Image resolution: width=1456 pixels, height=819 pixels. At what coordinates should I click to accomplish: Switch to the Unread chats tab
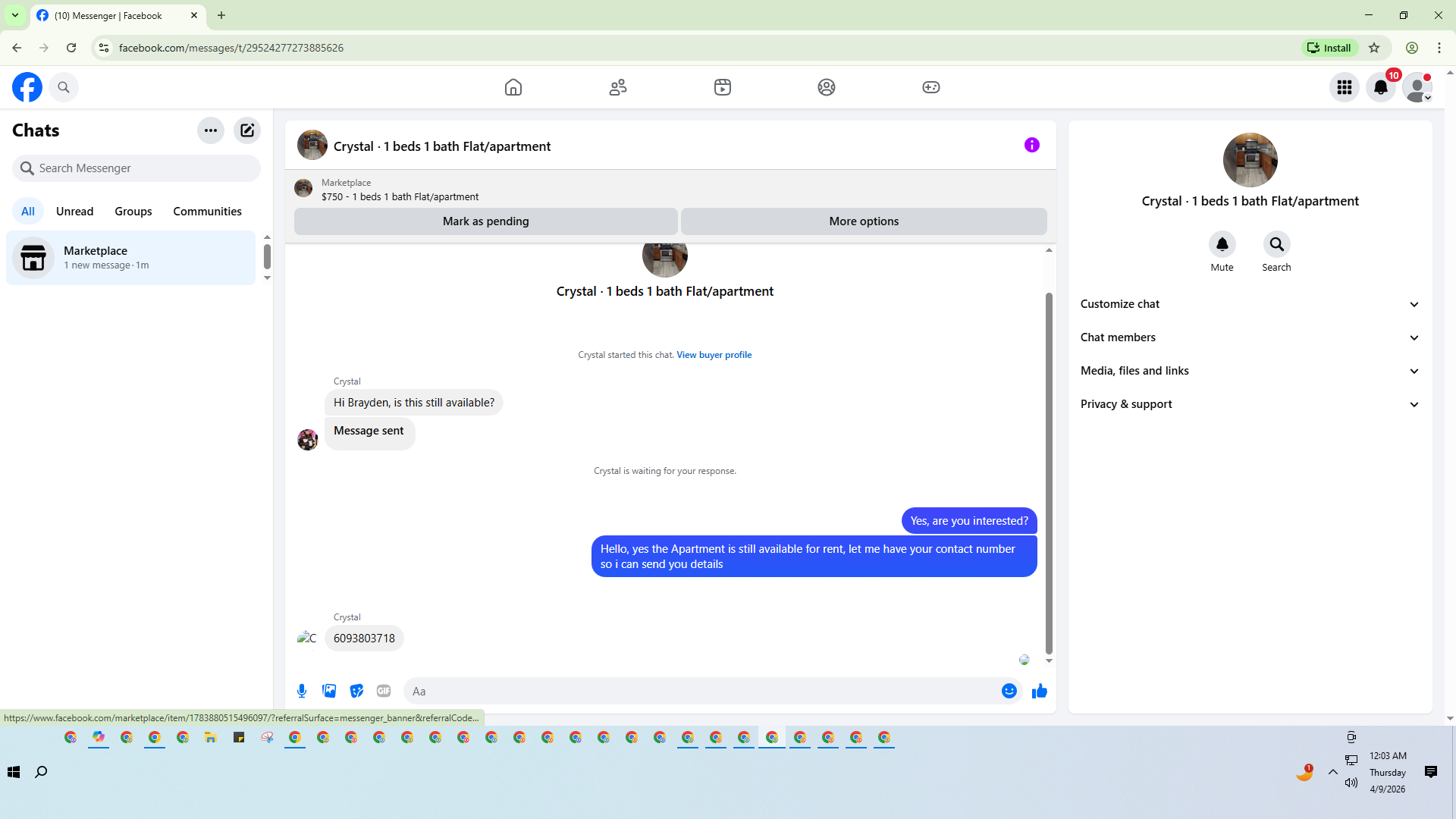click(74, 212)
